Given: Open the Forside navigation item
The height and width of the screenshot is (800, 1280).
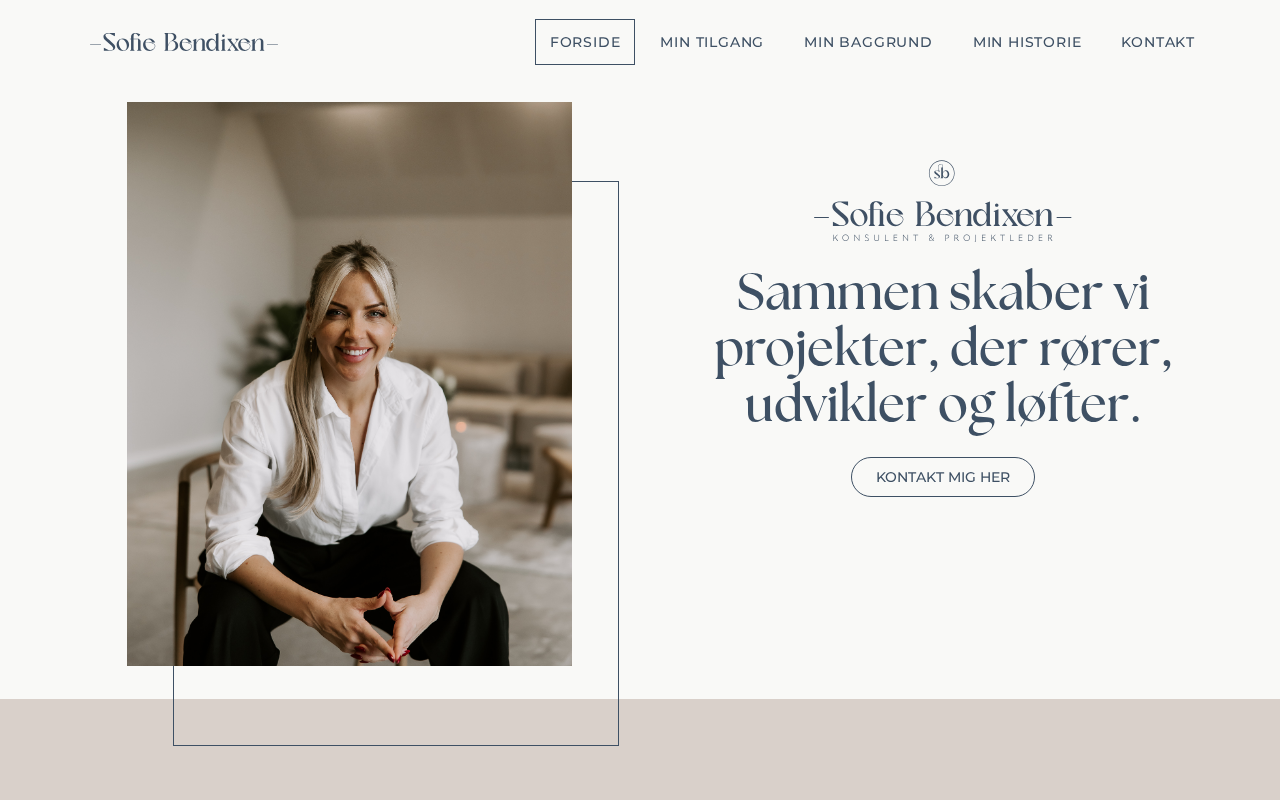Looking at the screenshot, I should [x=585, y=42].
